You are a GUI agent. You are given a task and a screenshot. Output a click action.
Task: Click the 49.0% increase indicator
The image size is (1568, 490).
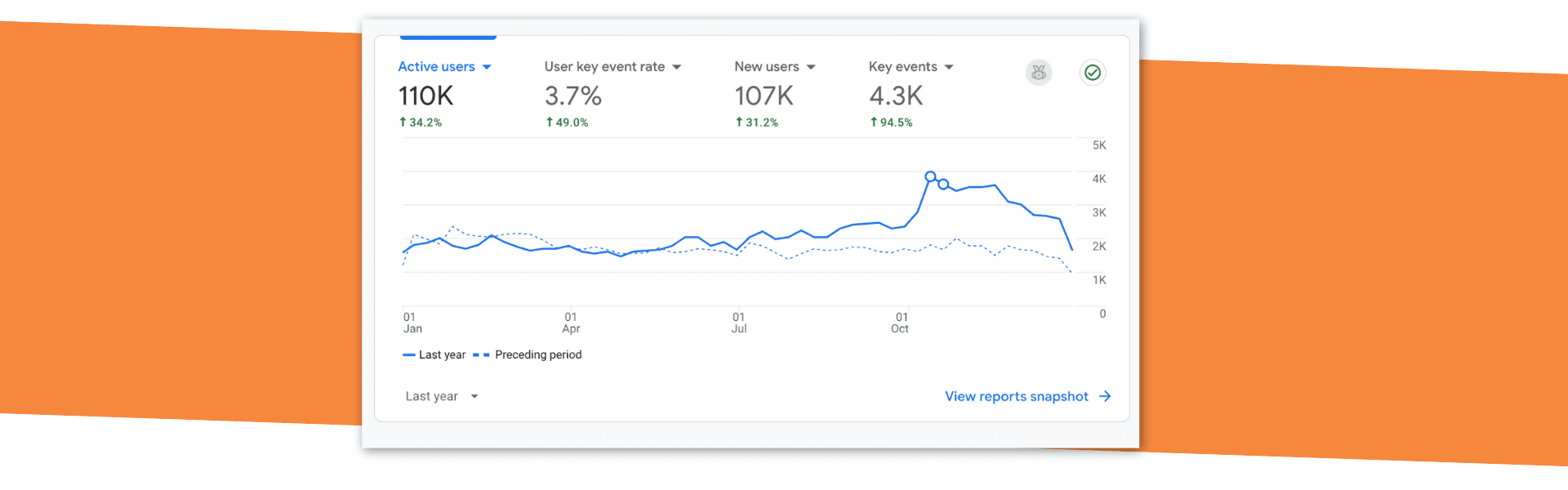[567, 122]
